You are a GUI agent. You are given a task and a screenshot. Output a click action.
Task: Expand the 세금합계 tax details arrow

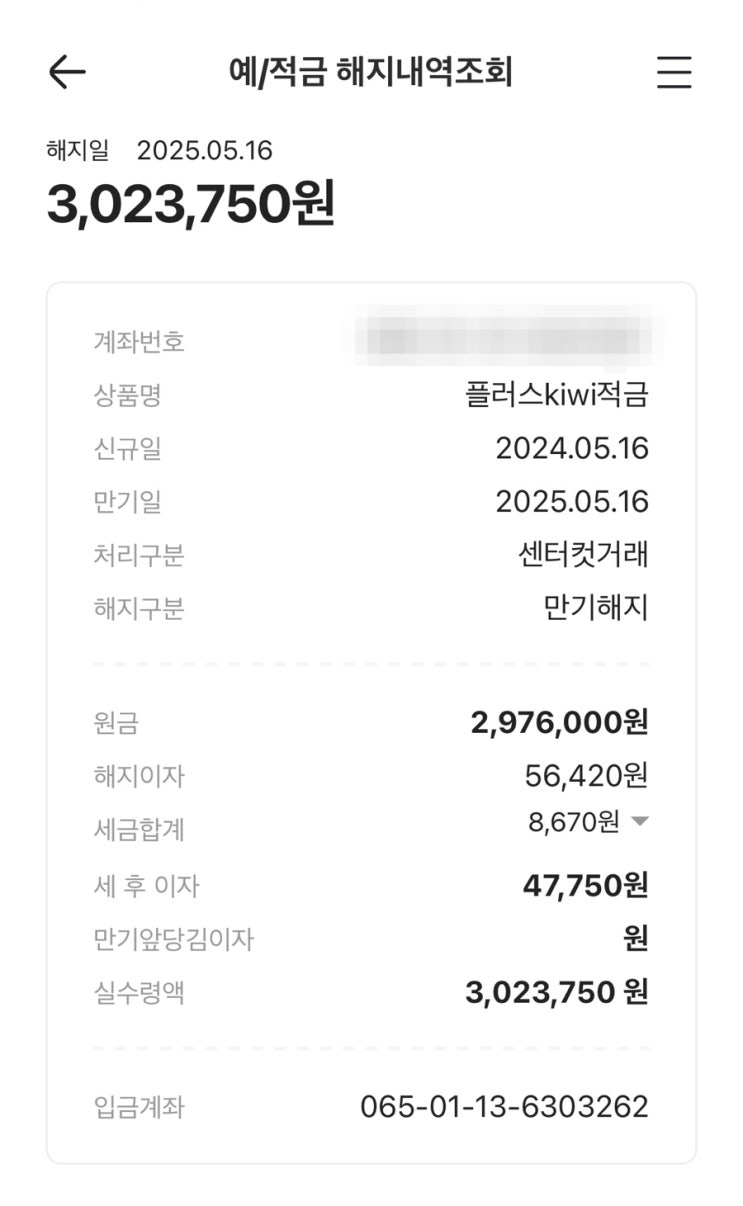coord(640,822)
